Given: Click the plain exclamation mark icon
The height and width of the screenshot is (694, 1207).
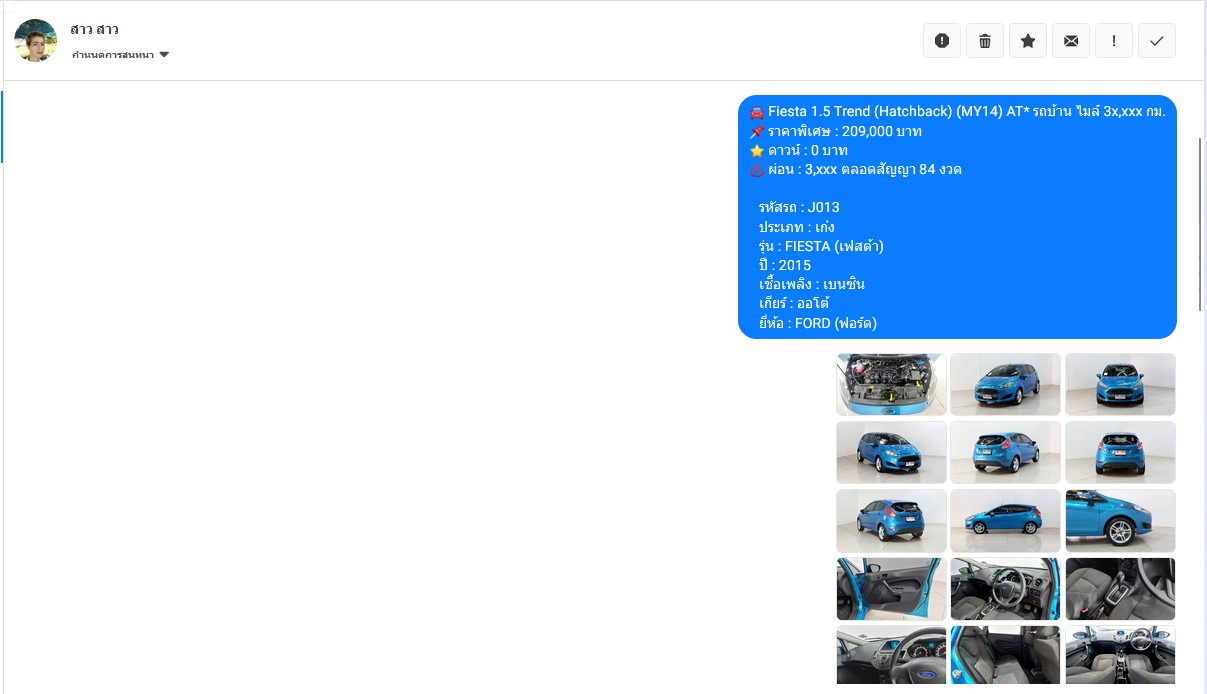Looking at the screenshot, I should pyautogui.click(x=1113, y=41).
